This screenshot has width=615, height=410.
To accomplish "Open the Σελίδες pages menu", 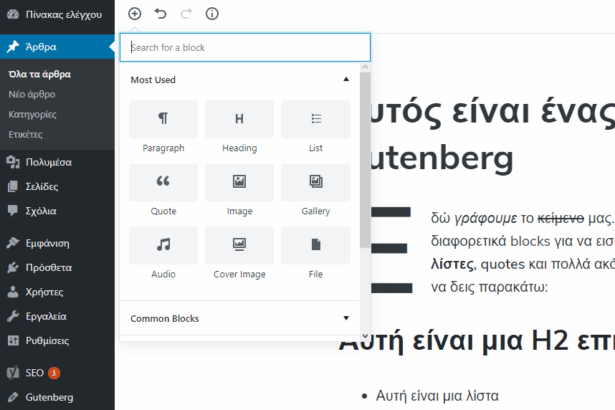I will point(57,186).
